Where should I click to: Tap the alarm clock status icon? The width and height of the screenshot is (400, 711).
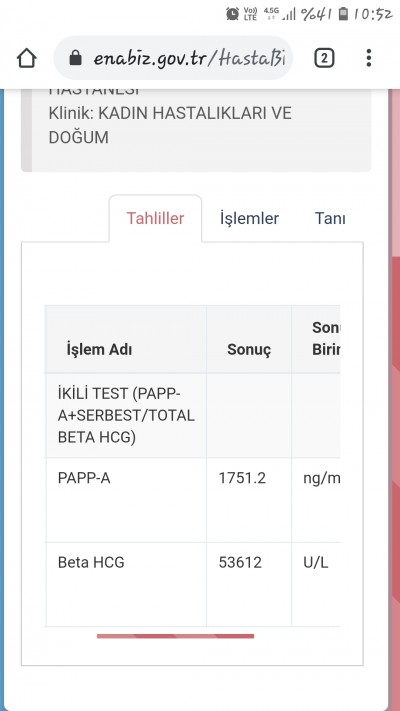pyautogui.click(x=233, y=14)
